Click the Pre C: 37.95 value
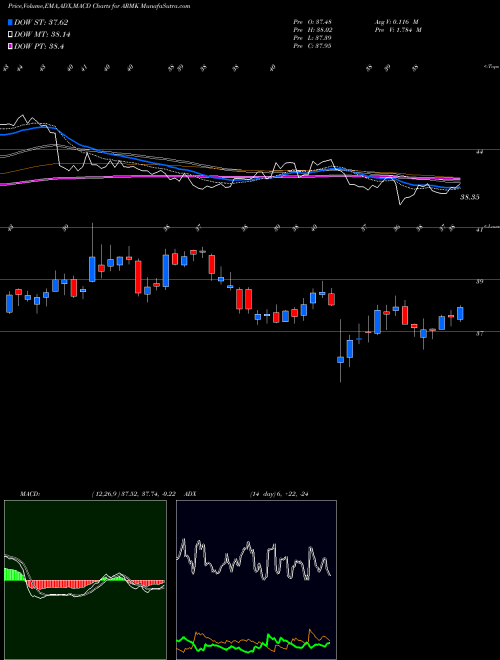Screen dimensions: 500x660 (x=313, y=46)
